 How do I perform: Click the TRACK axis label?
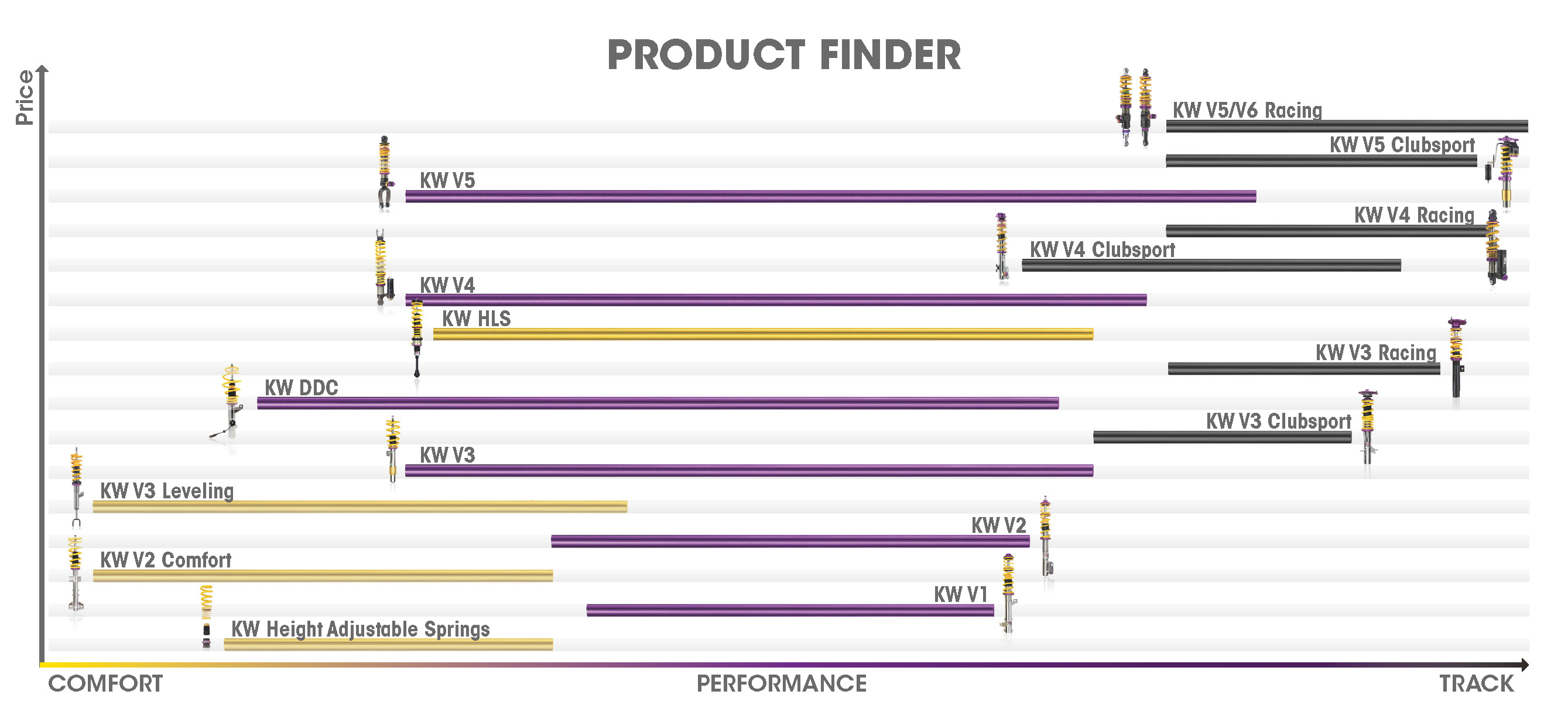pyautogui.click(x=1476, y=684)
